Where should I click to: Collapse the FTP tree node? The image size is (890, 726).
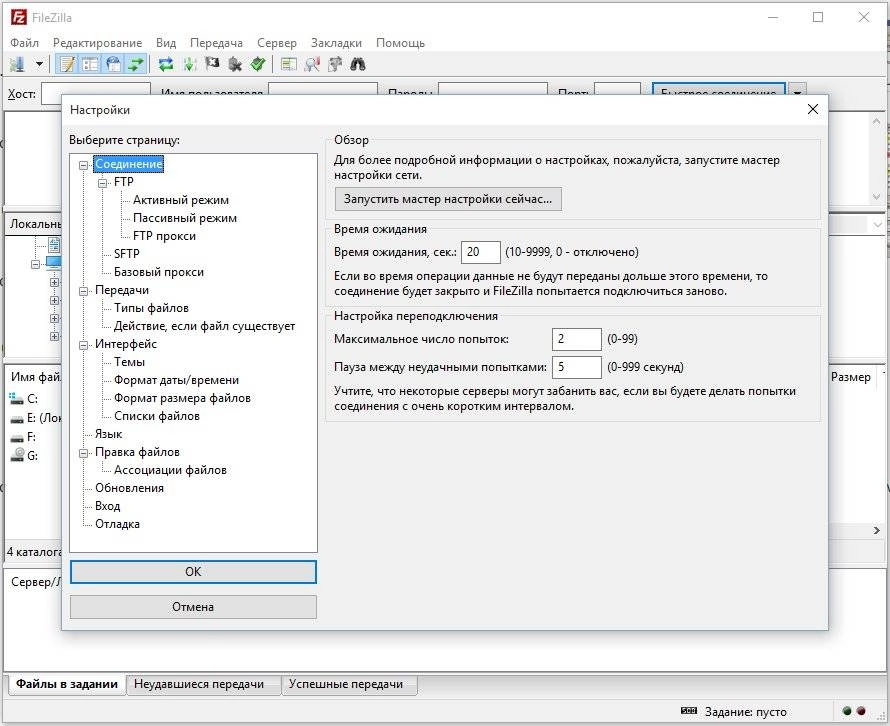(102, 183)
